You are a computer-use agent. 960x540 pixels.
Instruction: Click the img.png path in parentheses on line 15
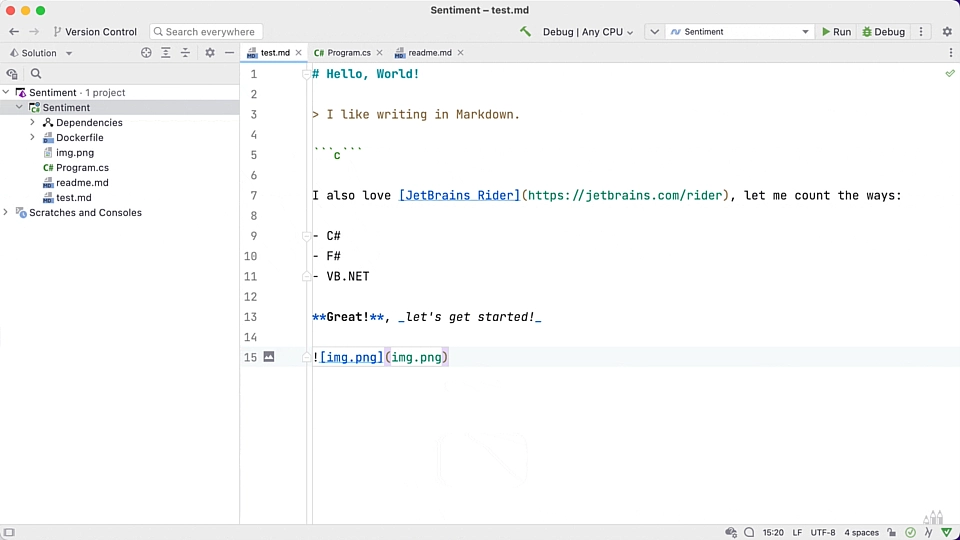click(x=416, y=357)
